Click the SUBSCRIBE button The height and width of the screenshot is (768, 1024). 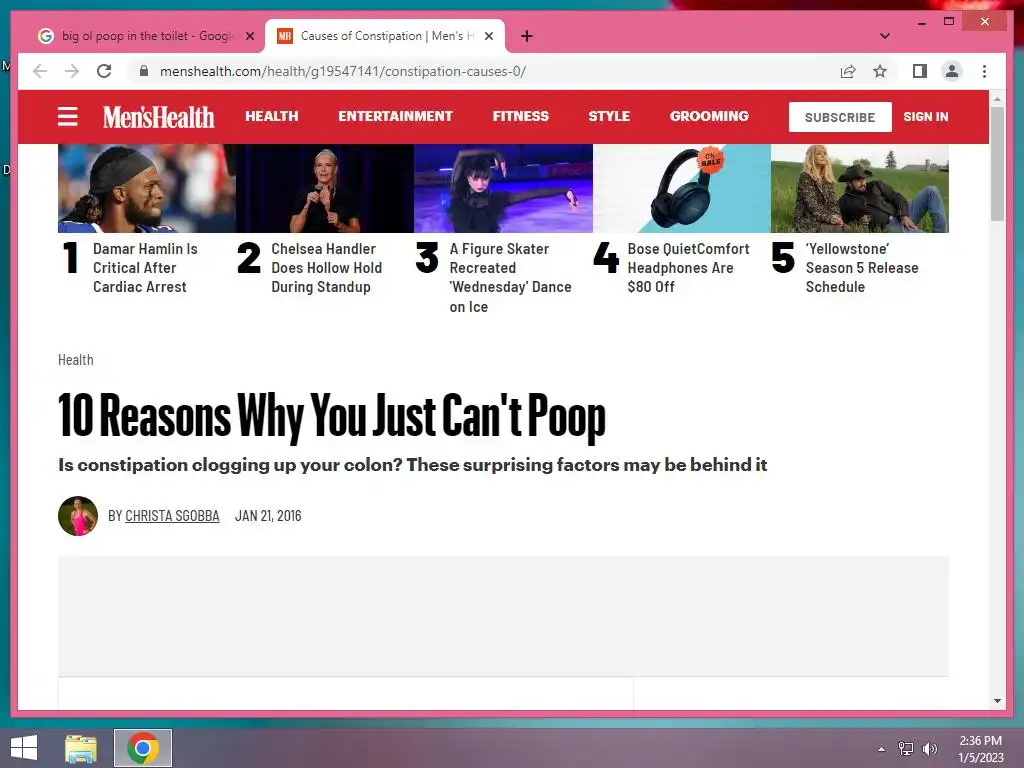pyautogui.click(x=840, y=117)
